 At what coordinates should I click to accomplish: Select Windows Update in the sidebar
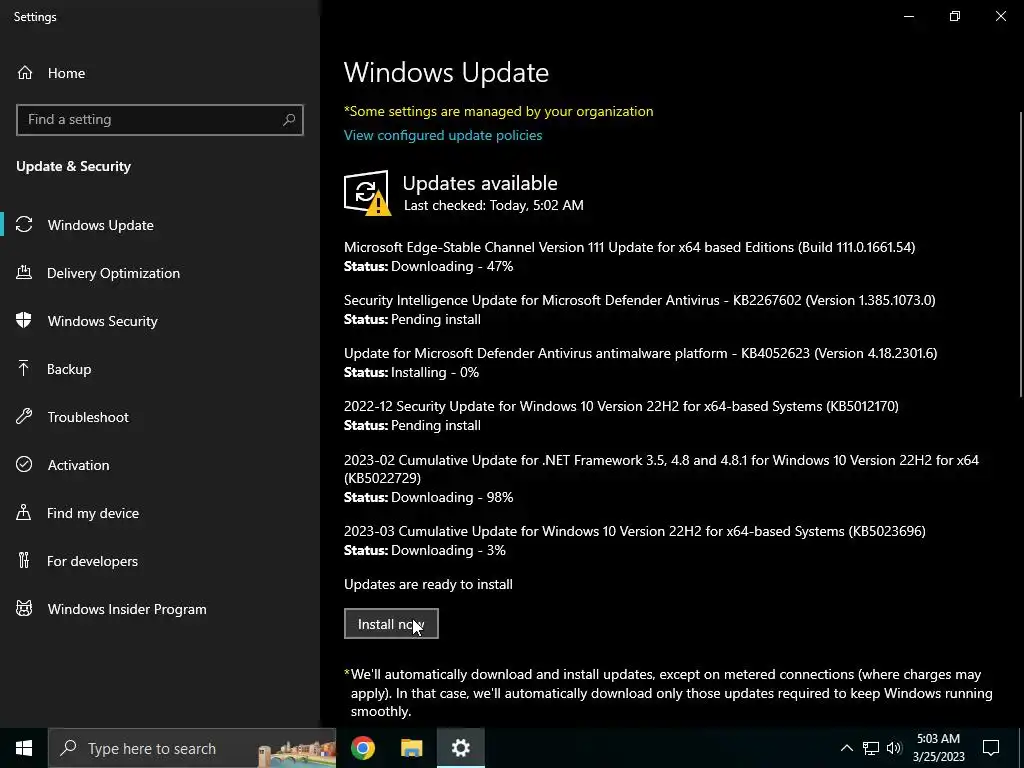pos(160,225)
